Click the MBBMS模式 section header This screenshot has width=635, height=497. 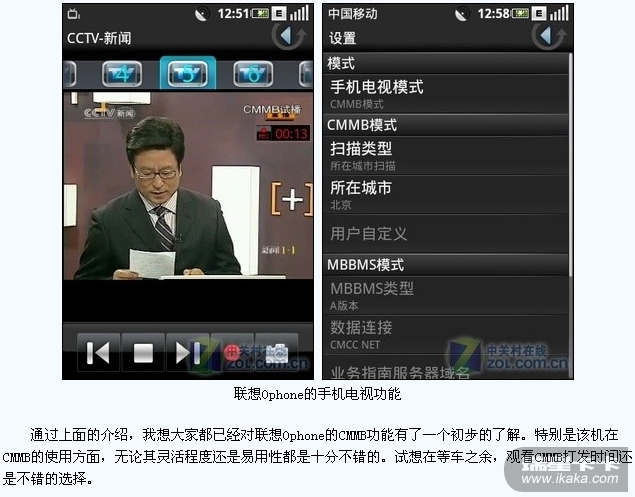[446, 264]
